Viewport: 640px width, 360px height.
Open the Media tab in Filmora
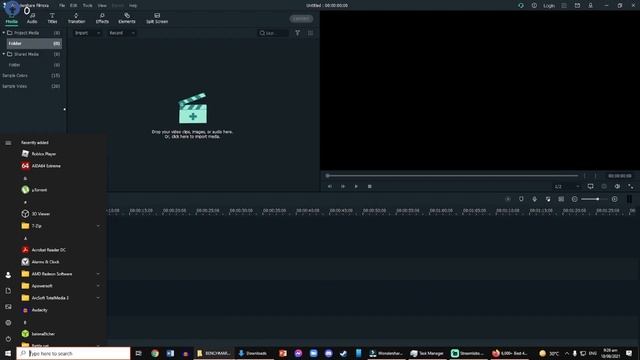click(11, 18)
